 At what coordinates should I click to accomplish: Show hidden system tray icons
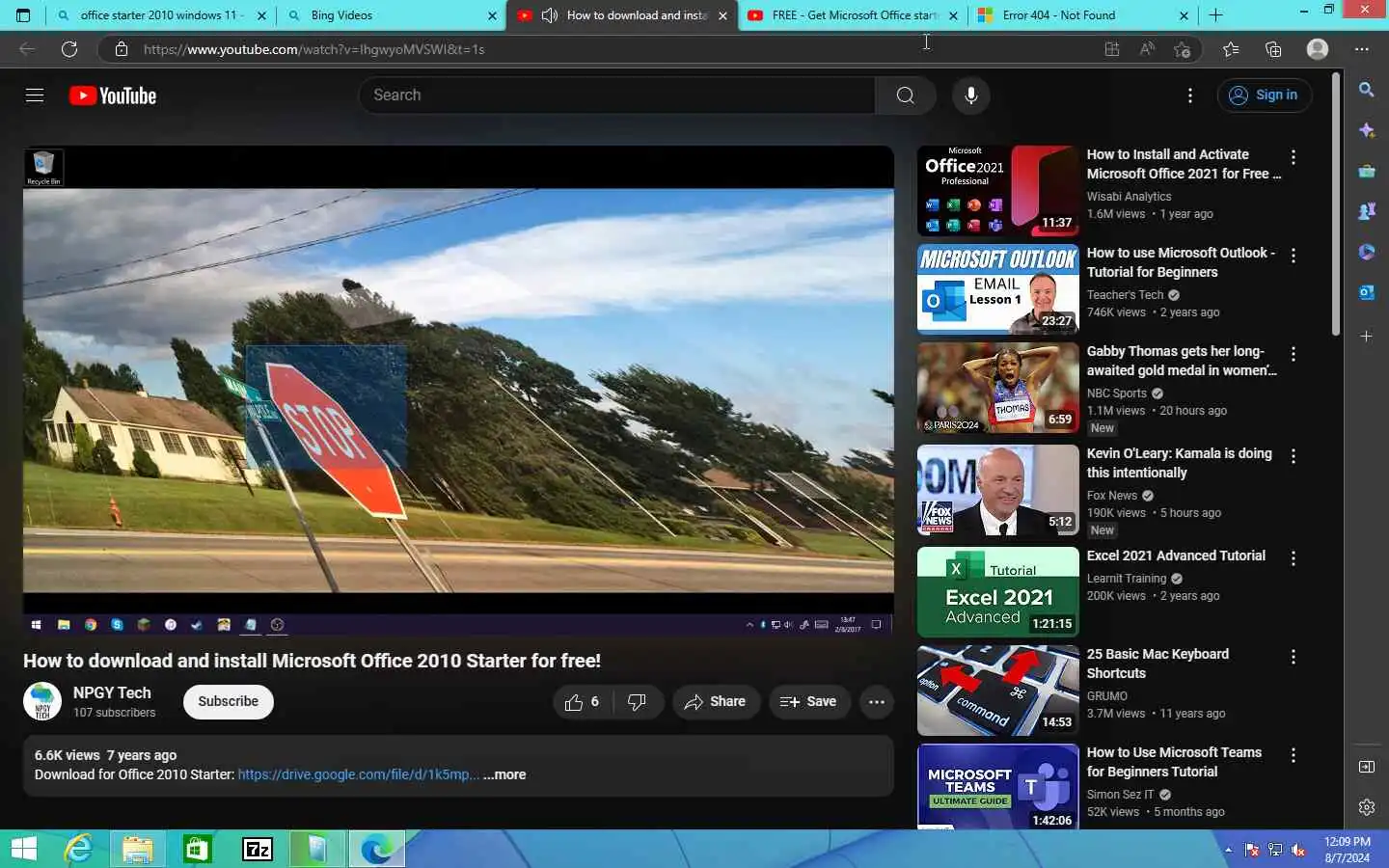click(x=1228, y=850)
